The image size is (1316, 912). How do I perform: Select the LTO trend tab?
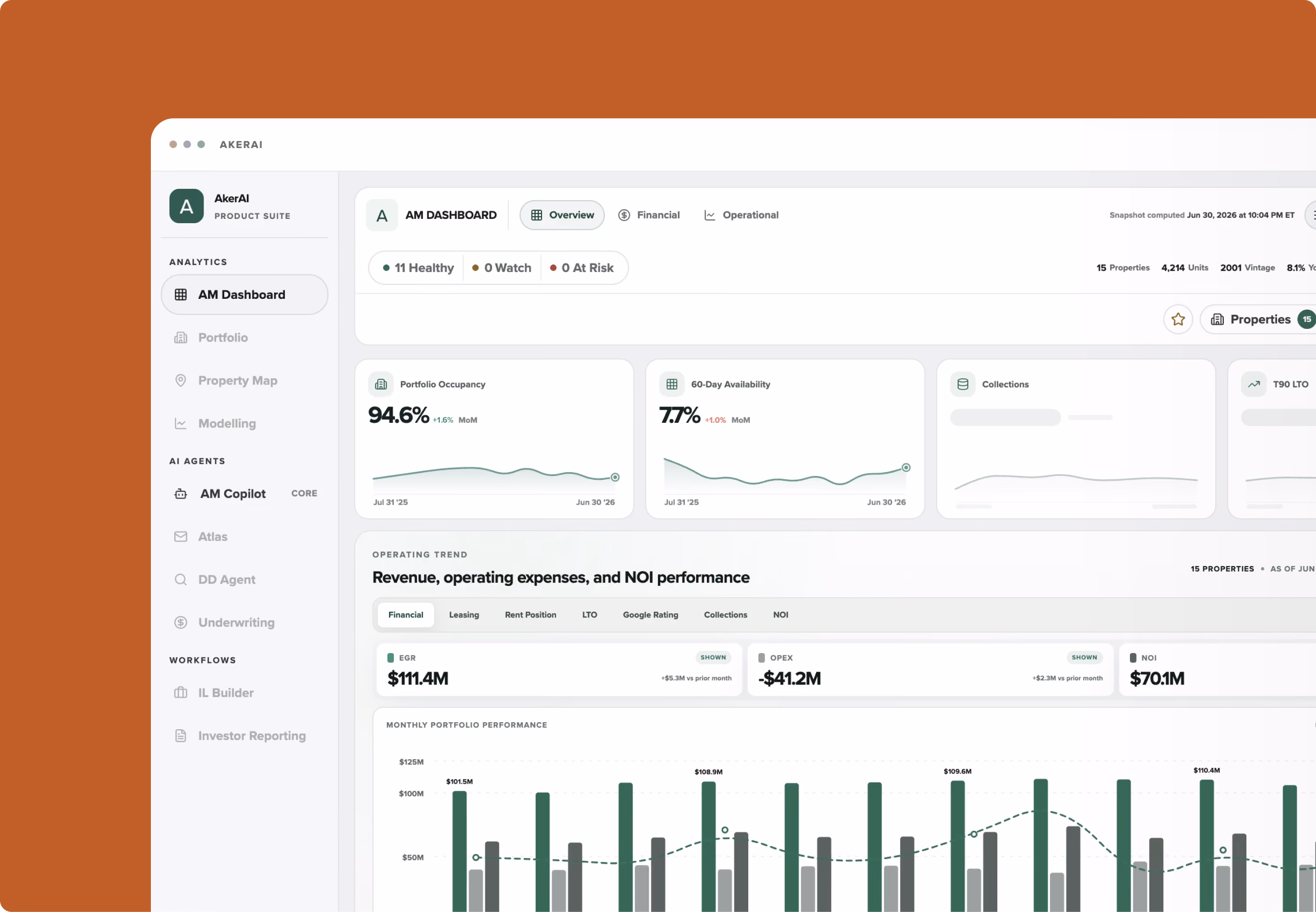(589, 615)
